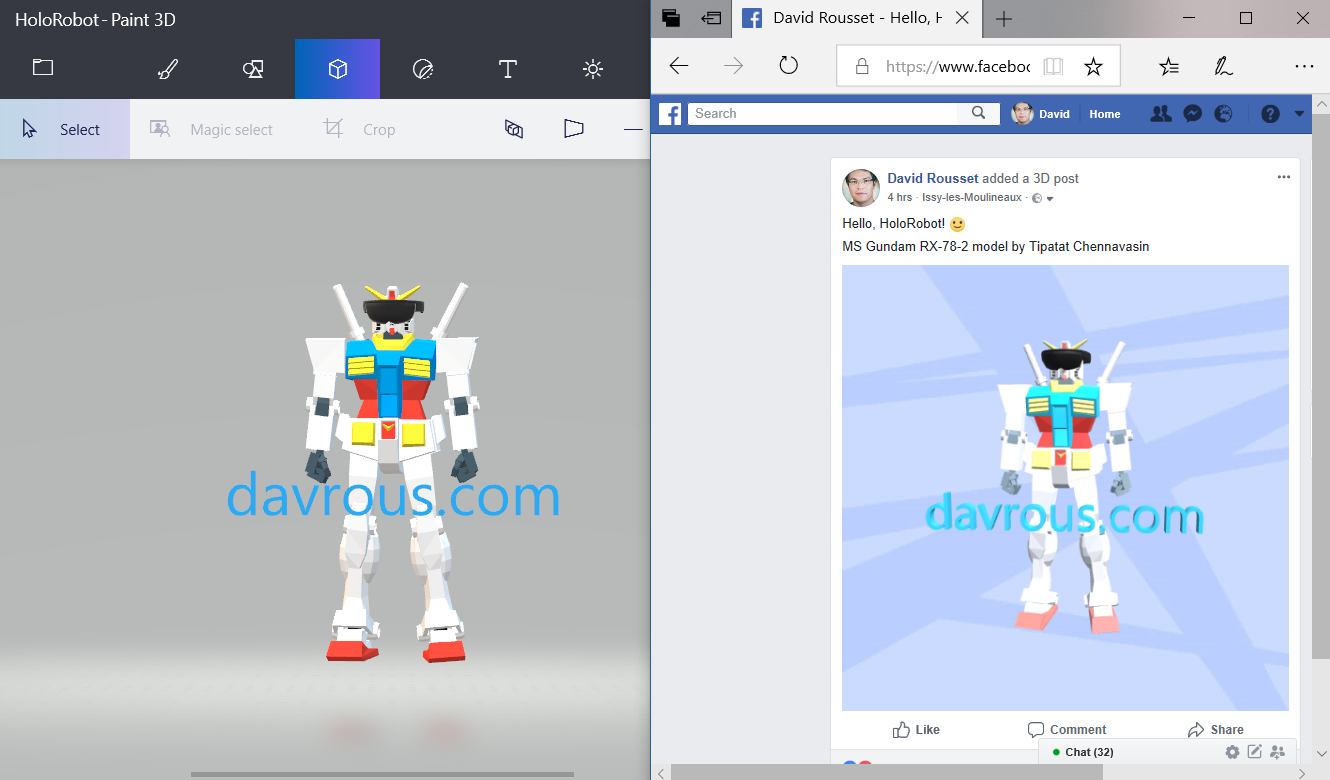Click the page's down scroll arrow
Screen dimensions: 1330x780
coord(1322,755)
